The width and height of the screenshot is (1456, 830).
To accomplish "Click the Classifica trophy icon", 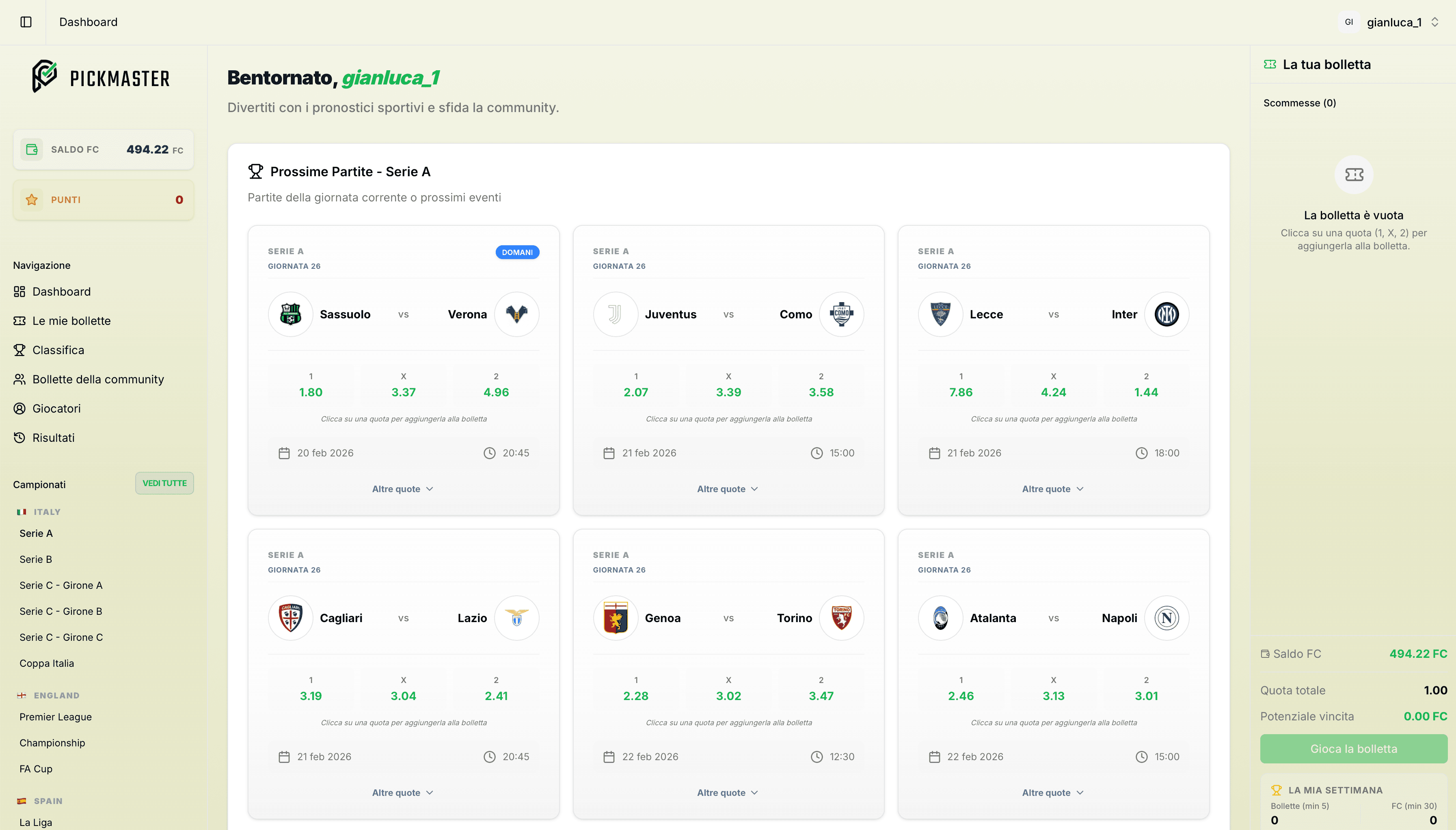I will [19, 350].
